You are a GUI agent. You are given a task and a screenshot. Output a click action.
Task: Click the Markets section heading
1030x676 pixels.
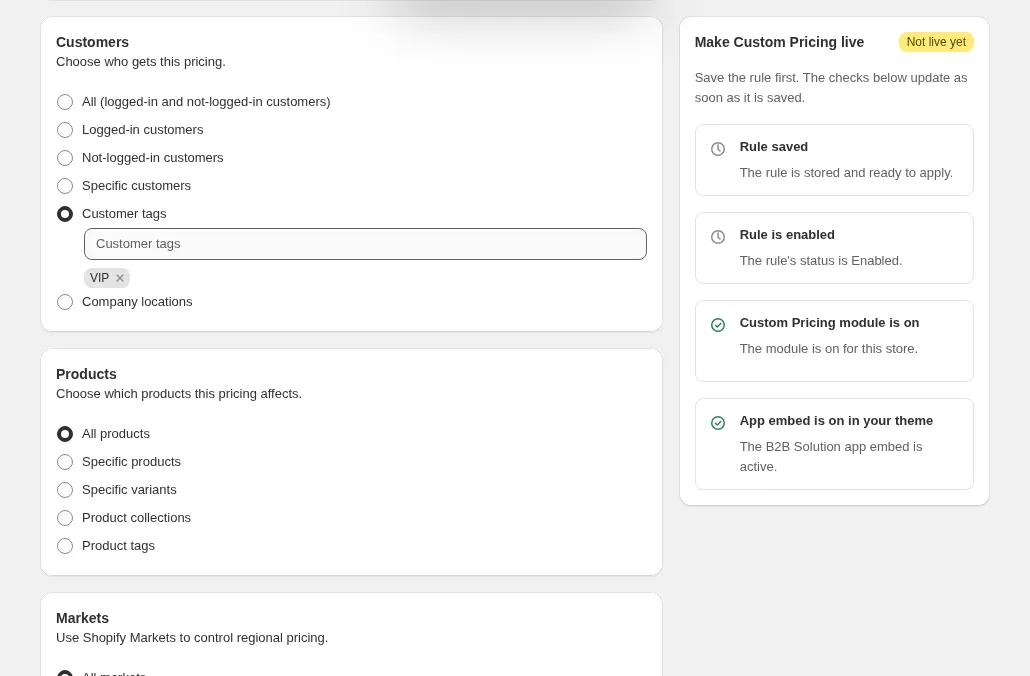point(82,618)
